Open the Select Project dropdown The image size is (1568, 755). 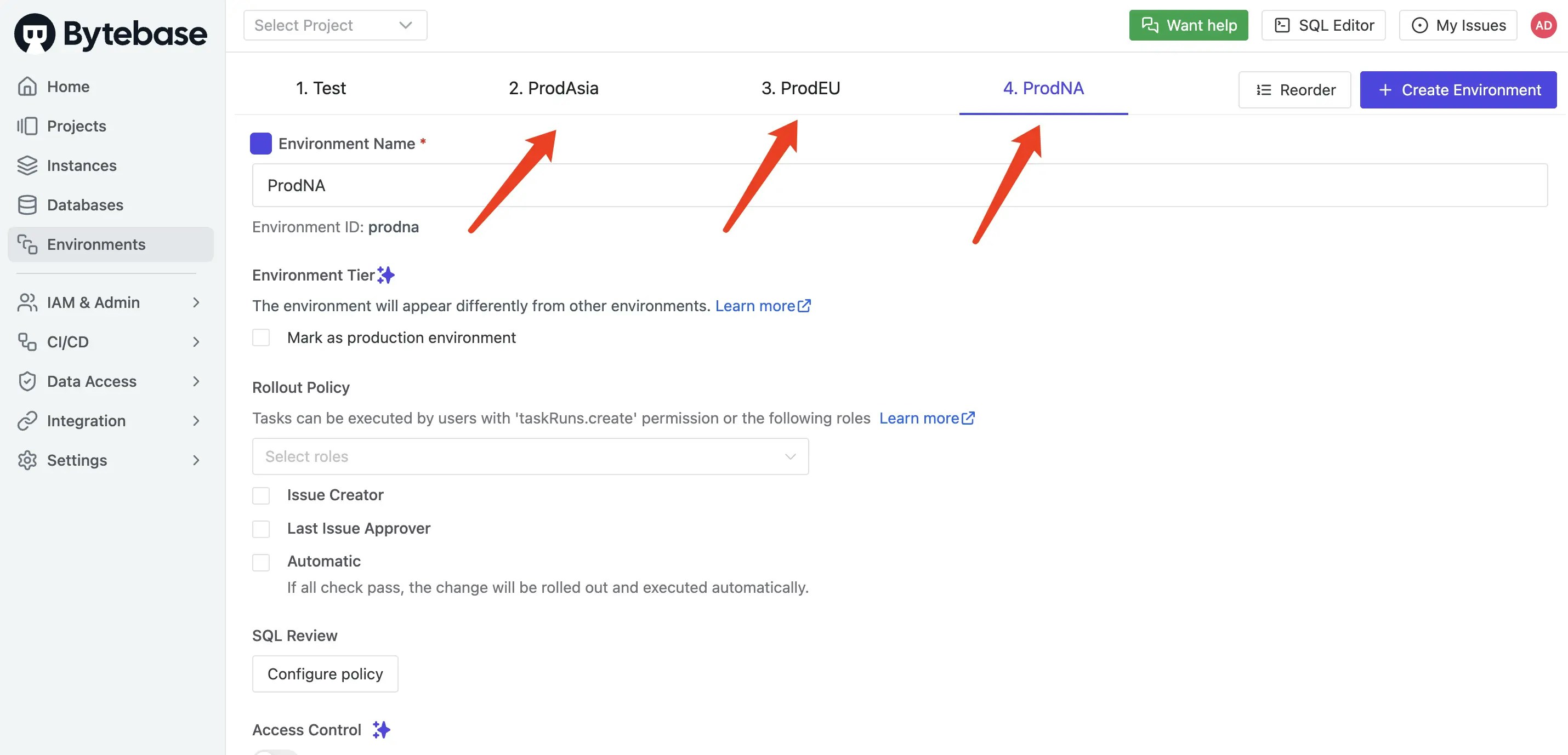coord(336,26)
